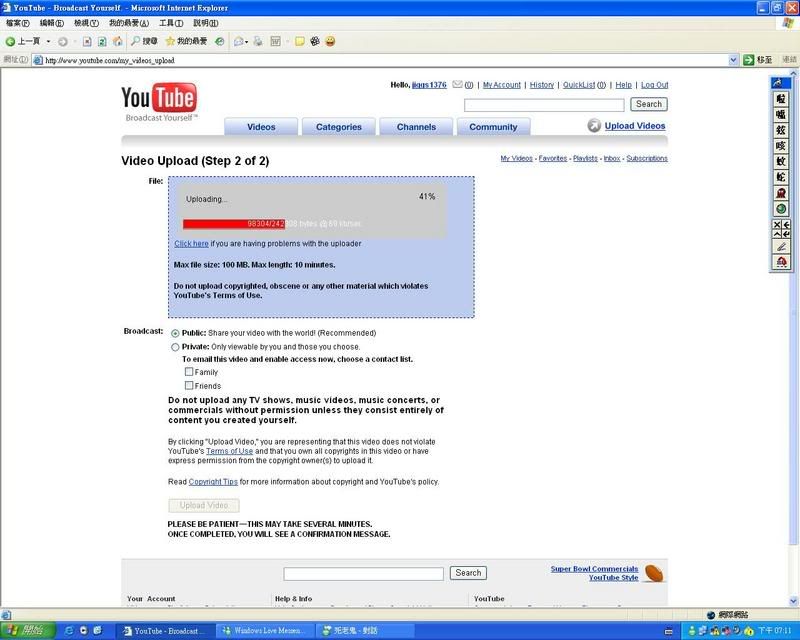The height and width of the screenshot is (640, 800).
Task: Stop loading with the red X icon
Action: (x=87, y=41)
